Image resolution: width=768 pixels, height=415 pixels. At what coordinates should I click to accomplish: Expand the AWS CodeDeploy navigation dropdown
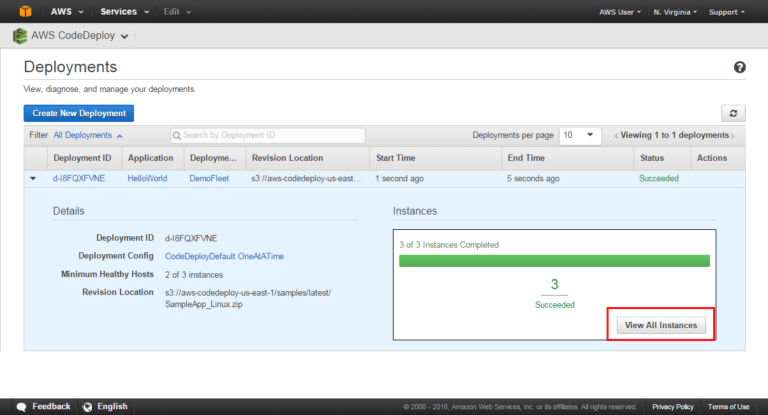124,36
